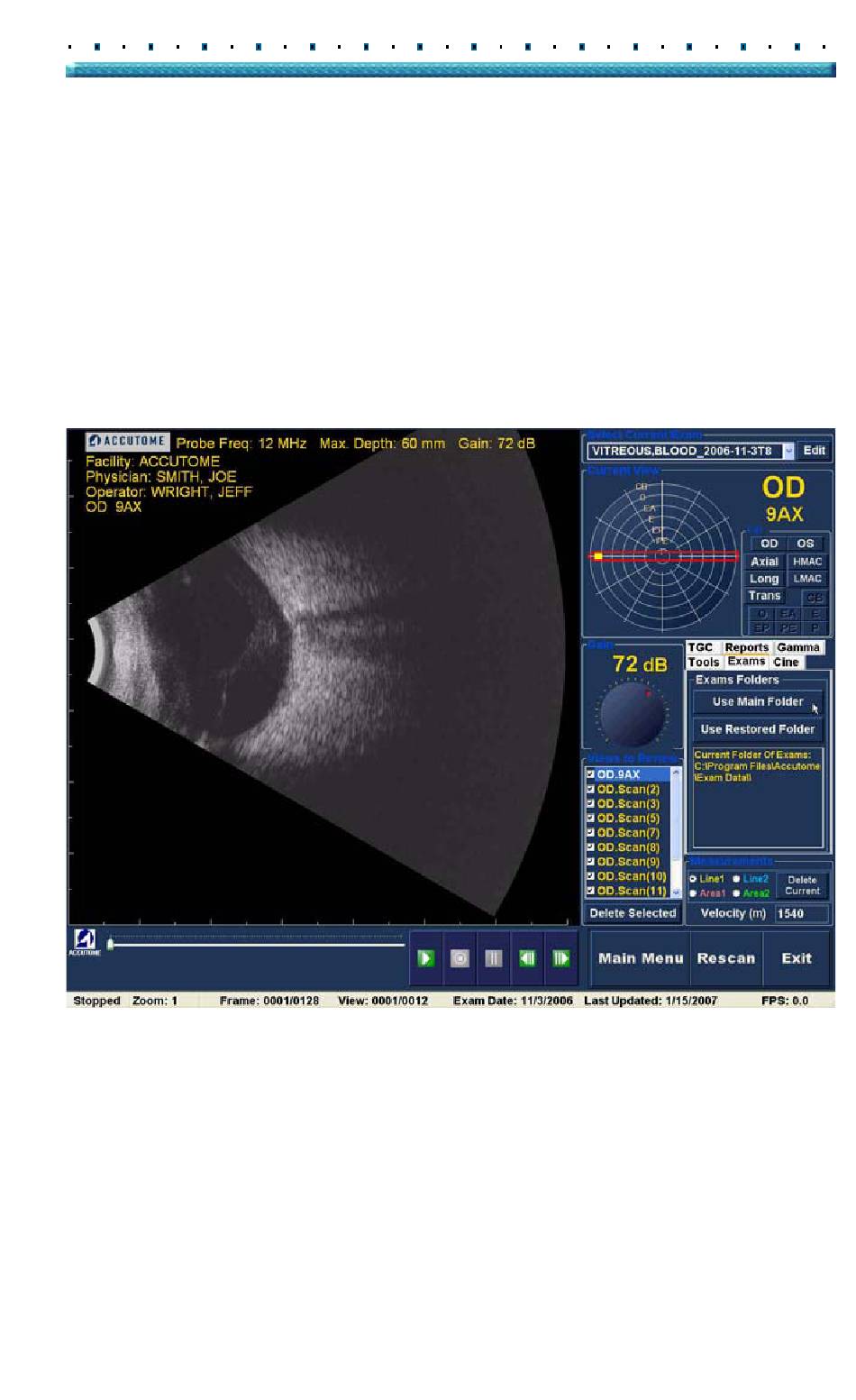Pause the cine loop

pos(493,958)
